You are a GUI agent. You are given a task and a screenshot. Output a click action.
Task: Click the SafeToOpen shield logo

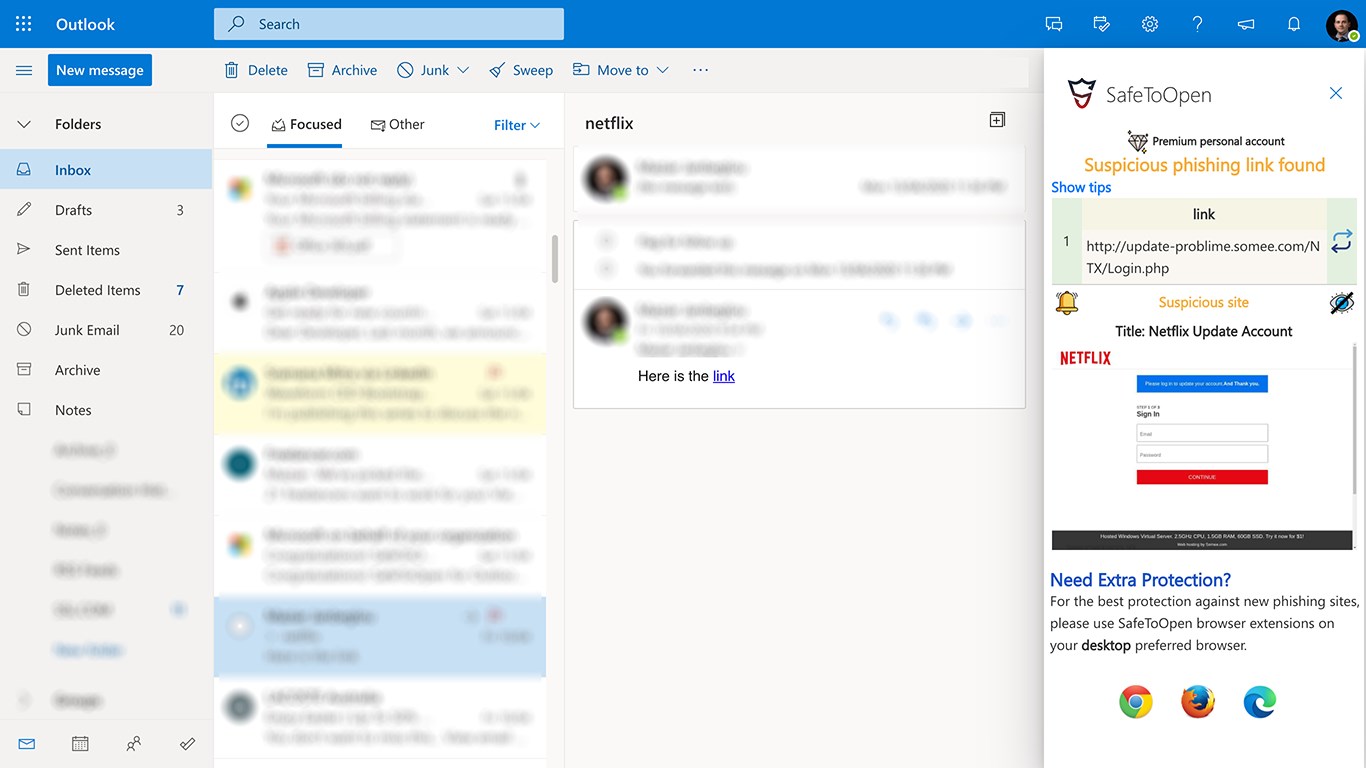coord(1081,94)
